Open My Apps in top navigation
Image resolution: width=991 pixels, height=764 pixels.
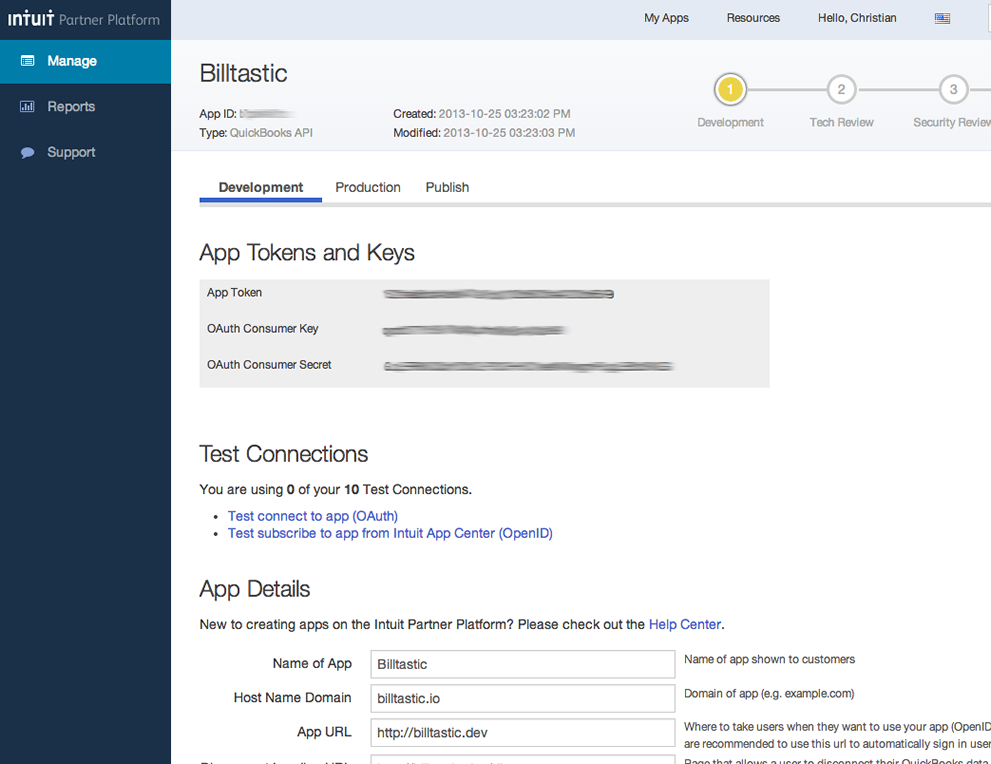pos(666,18)
